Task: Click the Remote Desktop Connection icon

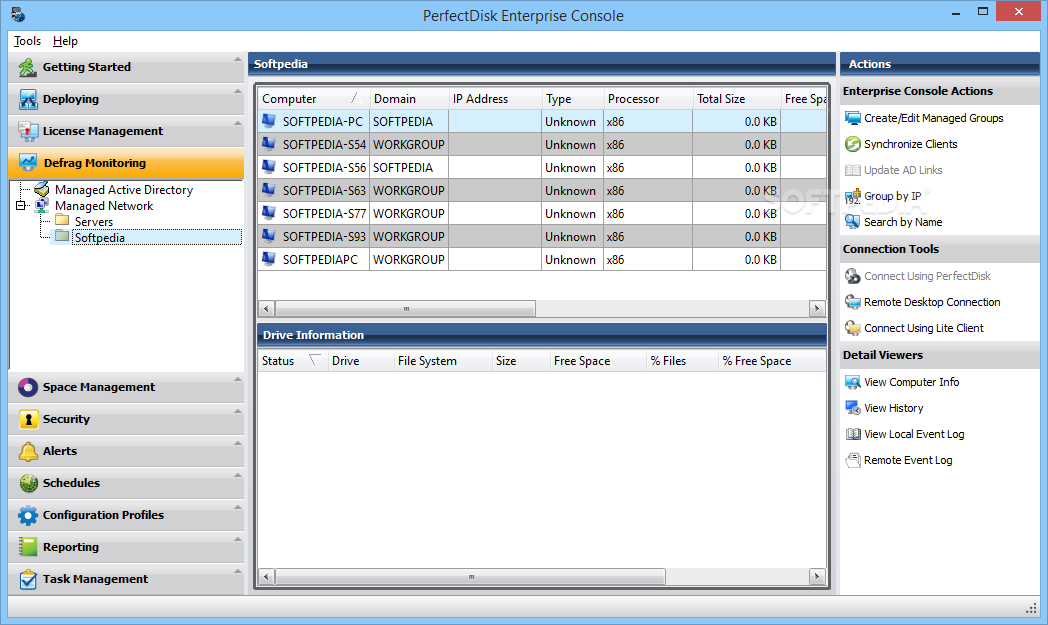Action: point(853,302)
